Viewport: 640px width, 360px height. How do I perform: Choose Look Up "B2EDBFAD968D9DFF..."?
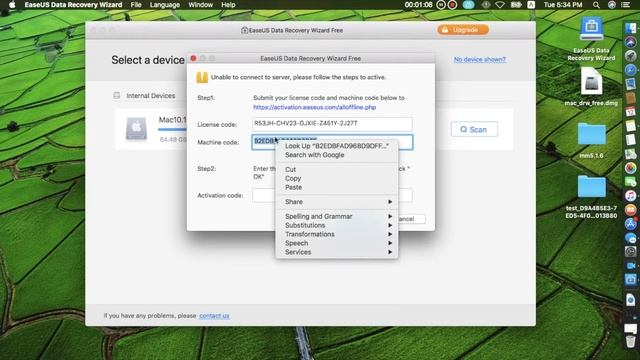(x=337, y=146)
